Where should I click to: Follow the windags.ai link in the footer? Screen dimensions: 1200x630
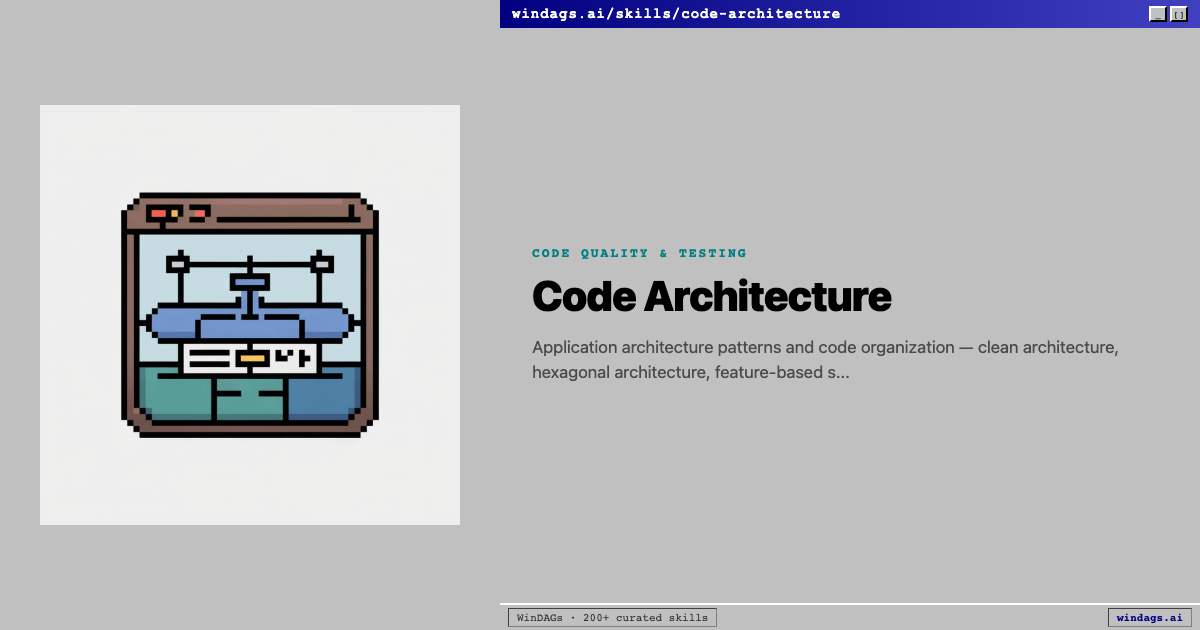tap(1149, 617)
